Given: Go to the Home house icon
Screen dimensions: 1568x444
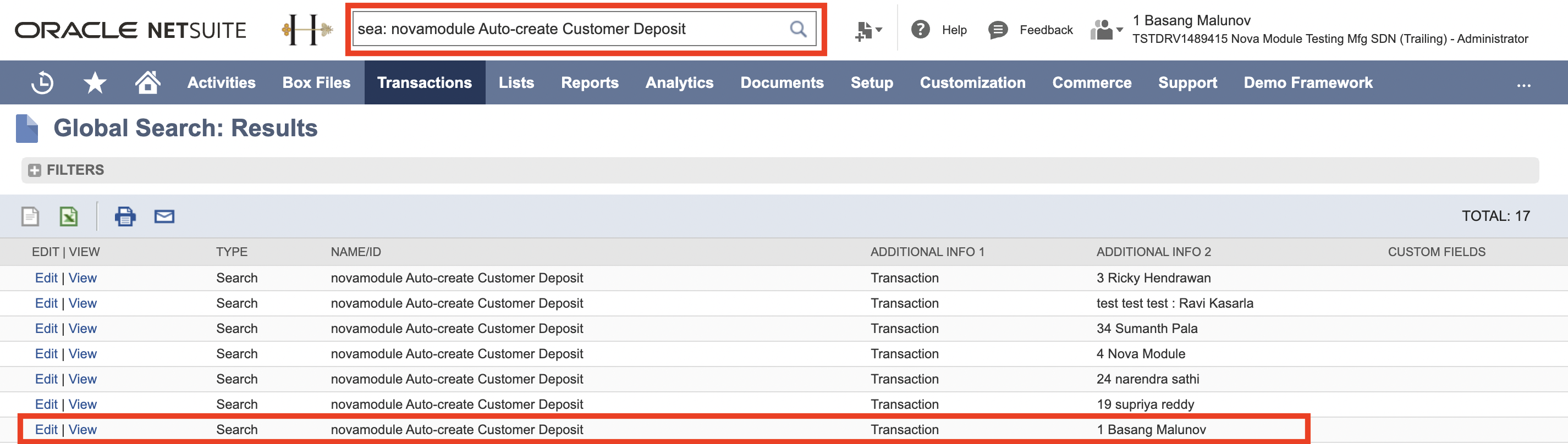Looking at the screenshot, I should [147, 82].
